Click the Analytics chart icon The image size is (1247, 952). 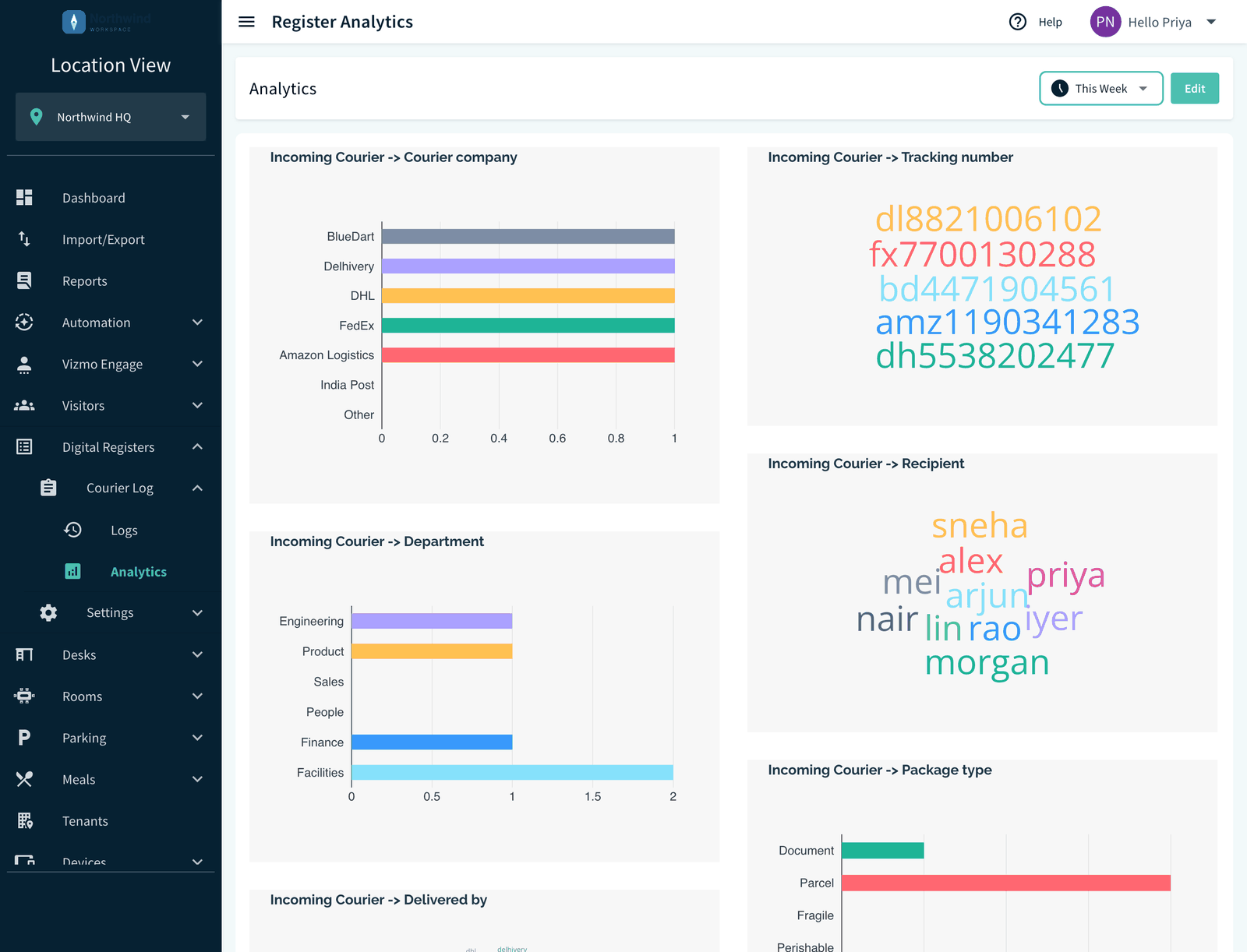(x=72, y=571)
